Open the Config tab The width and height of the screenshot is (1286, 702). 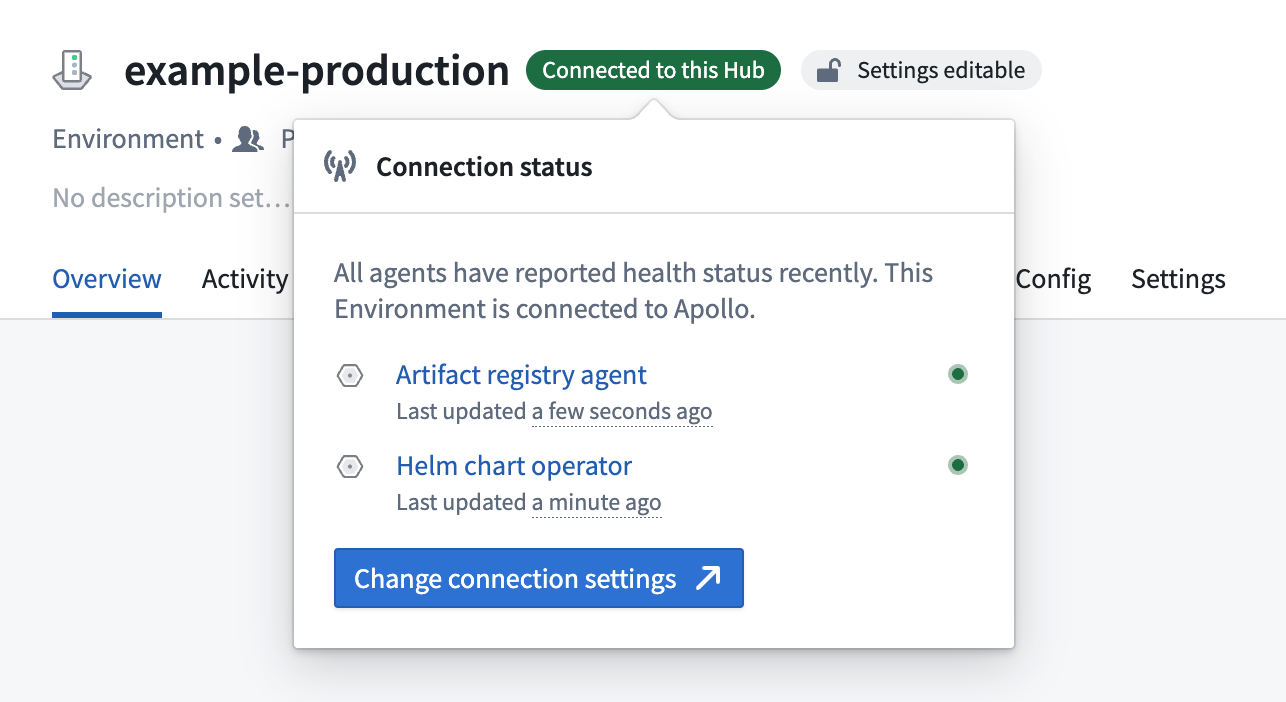(1052, 279)
